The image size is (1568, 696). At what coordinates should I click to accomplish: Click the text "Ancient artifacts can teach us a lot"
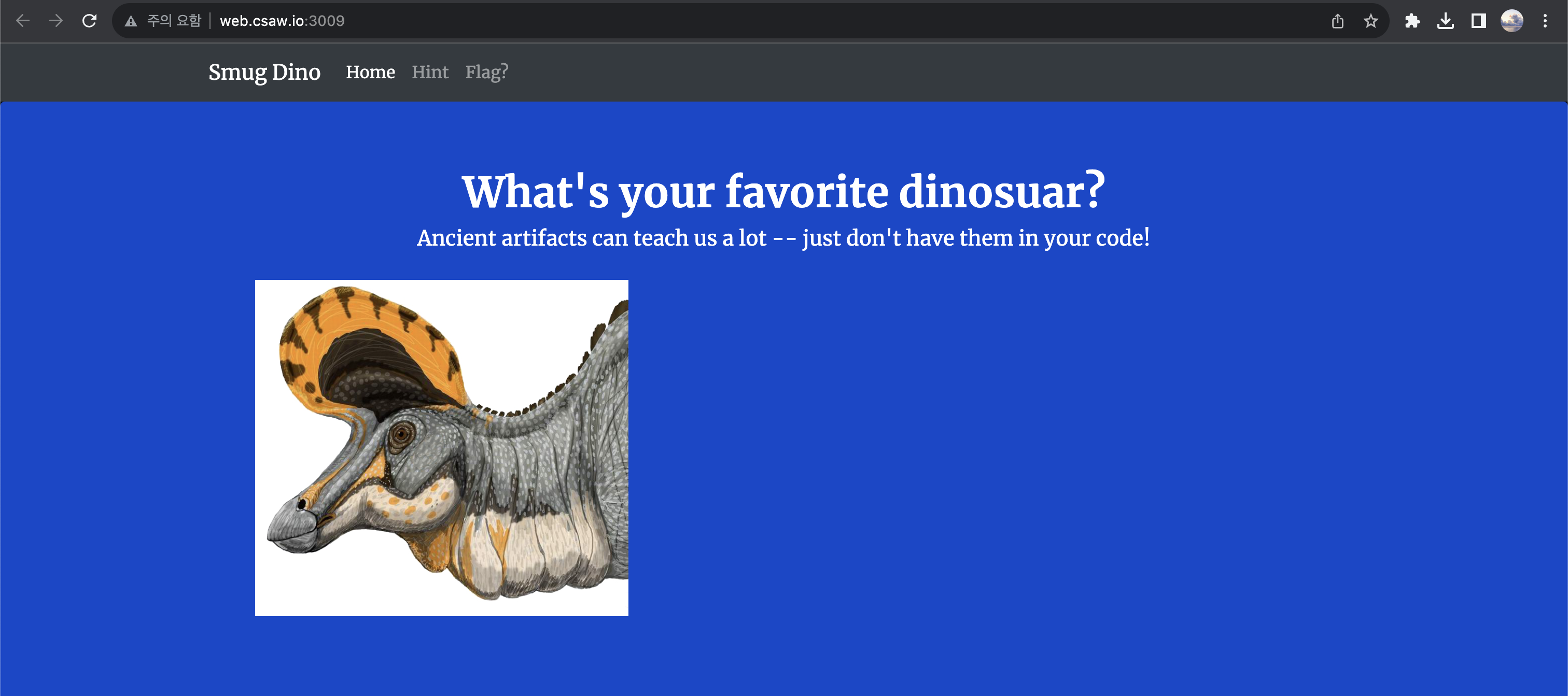[x=591, y=238]
